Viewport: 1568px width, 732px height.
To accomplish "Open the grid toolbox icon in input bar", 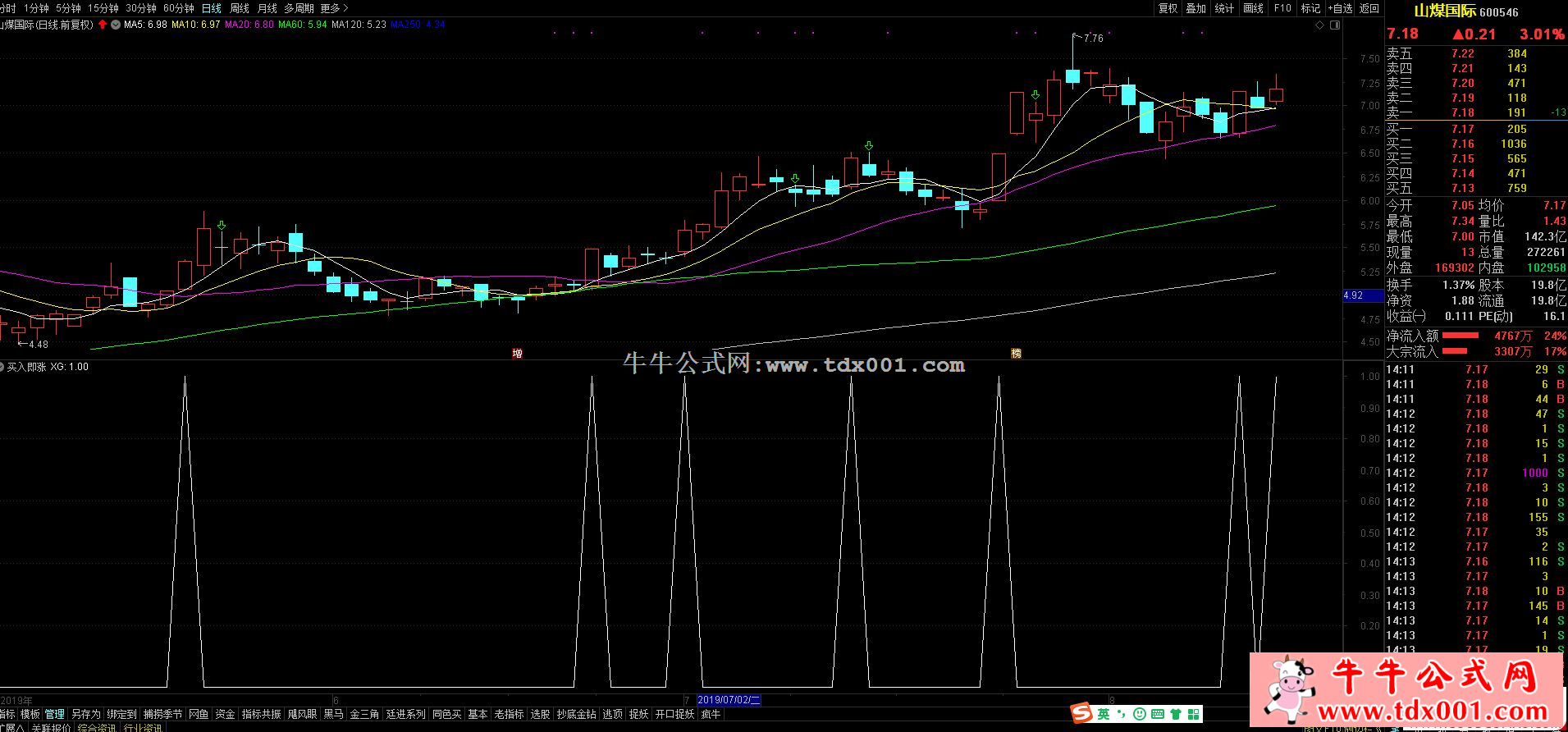I will (1193, 714).
